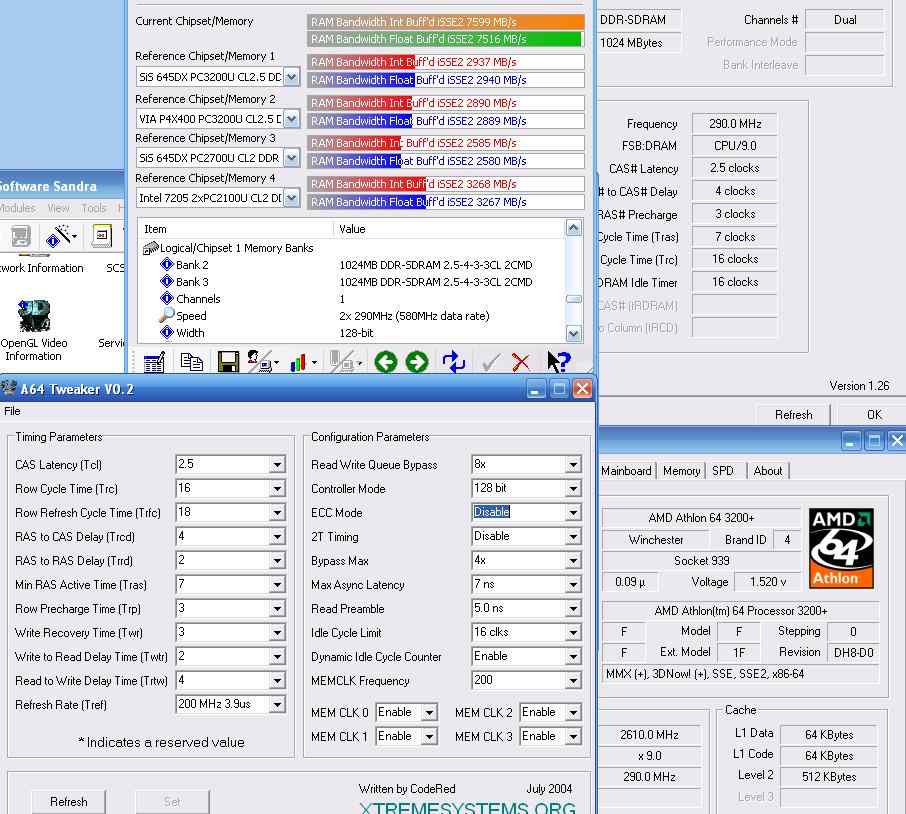This screenshot has width=906, height=814.
Task: Open the 2T Timing dropdown
Action: coord(573,537)
